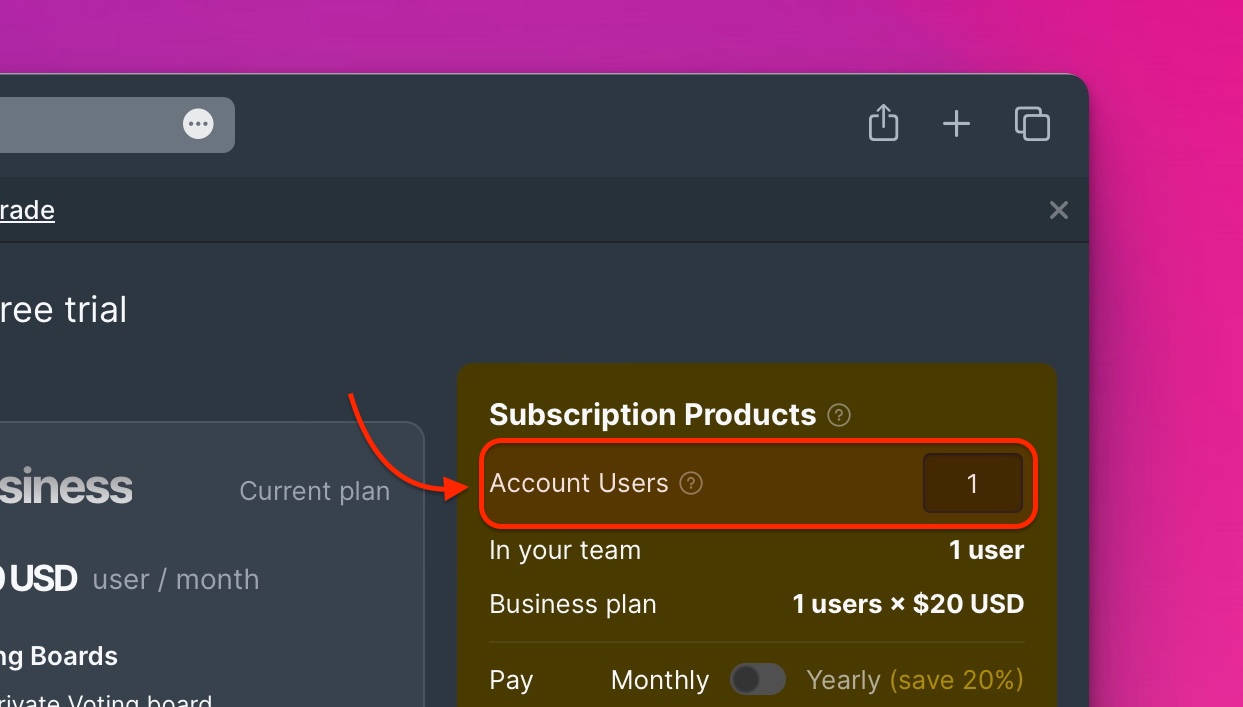Click the Subscription Products heading
1243x707 pixels.
[653, 414]
